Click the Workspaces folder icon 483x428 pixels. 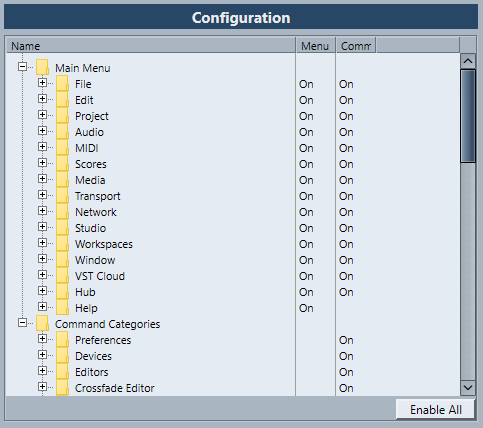tap(62, 244)
